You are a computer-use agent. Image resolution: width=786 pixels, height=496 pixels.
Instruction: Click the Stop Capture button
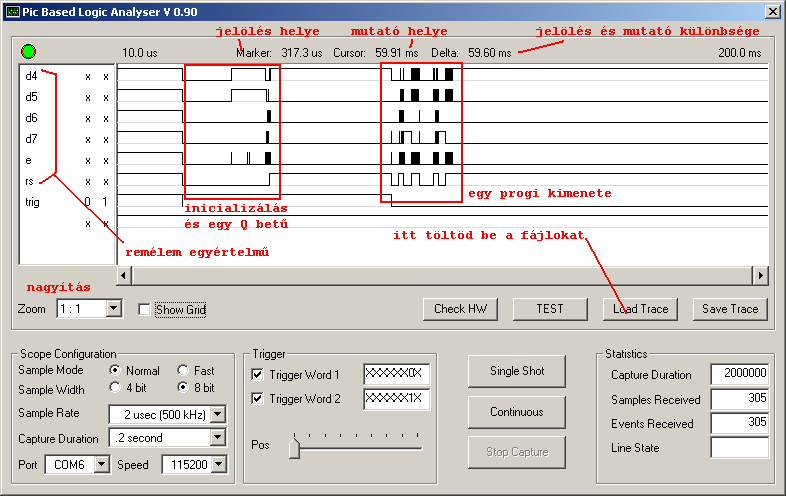(517, 452)
